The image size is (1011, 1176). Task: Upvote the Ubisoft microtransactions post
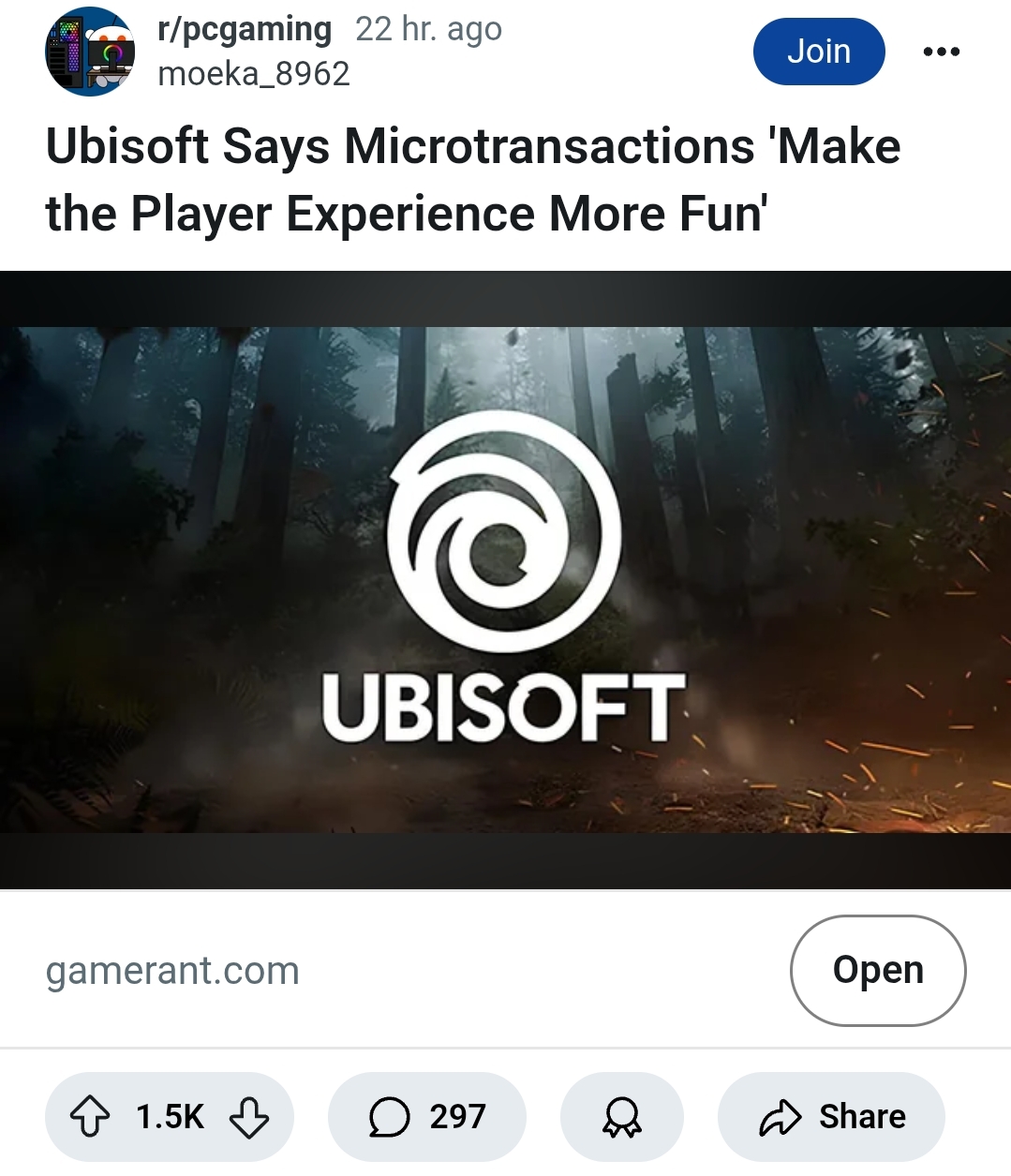click(x=90, y=1117)
